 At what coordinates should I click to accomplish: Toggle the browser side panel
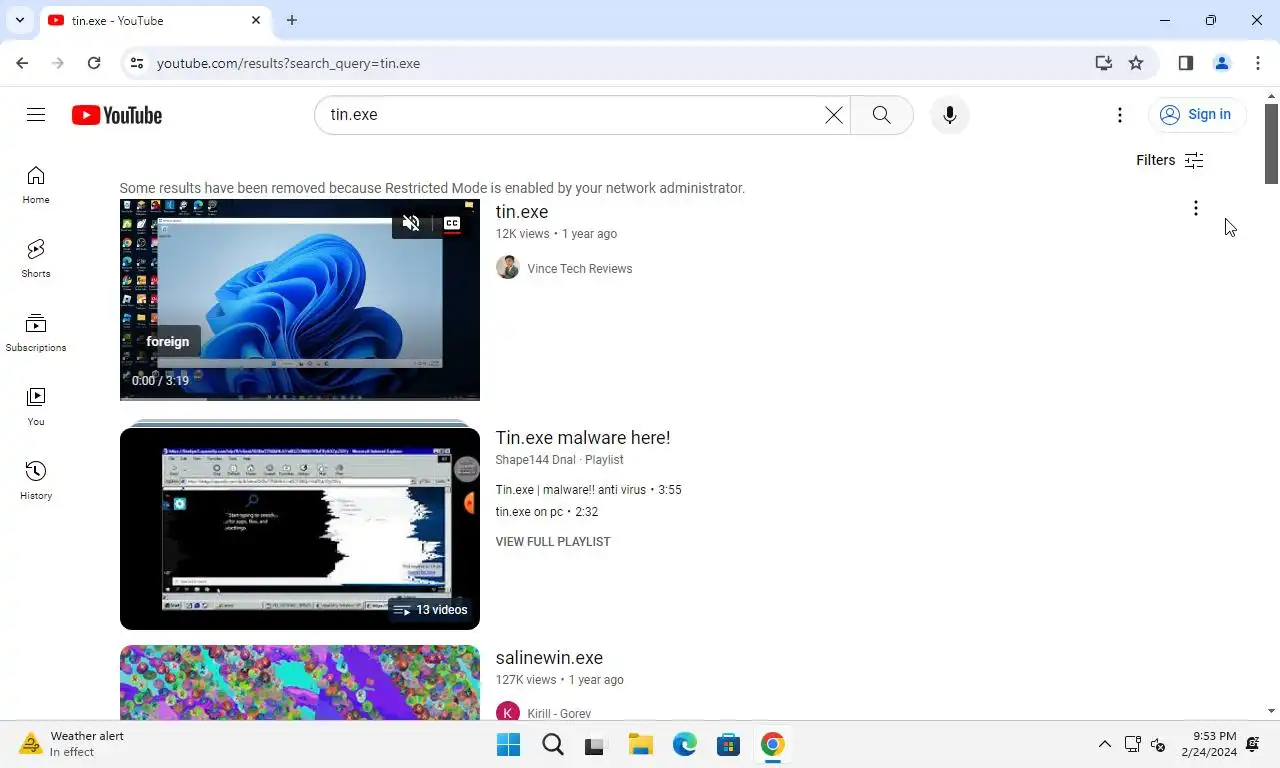(1185, 63)
